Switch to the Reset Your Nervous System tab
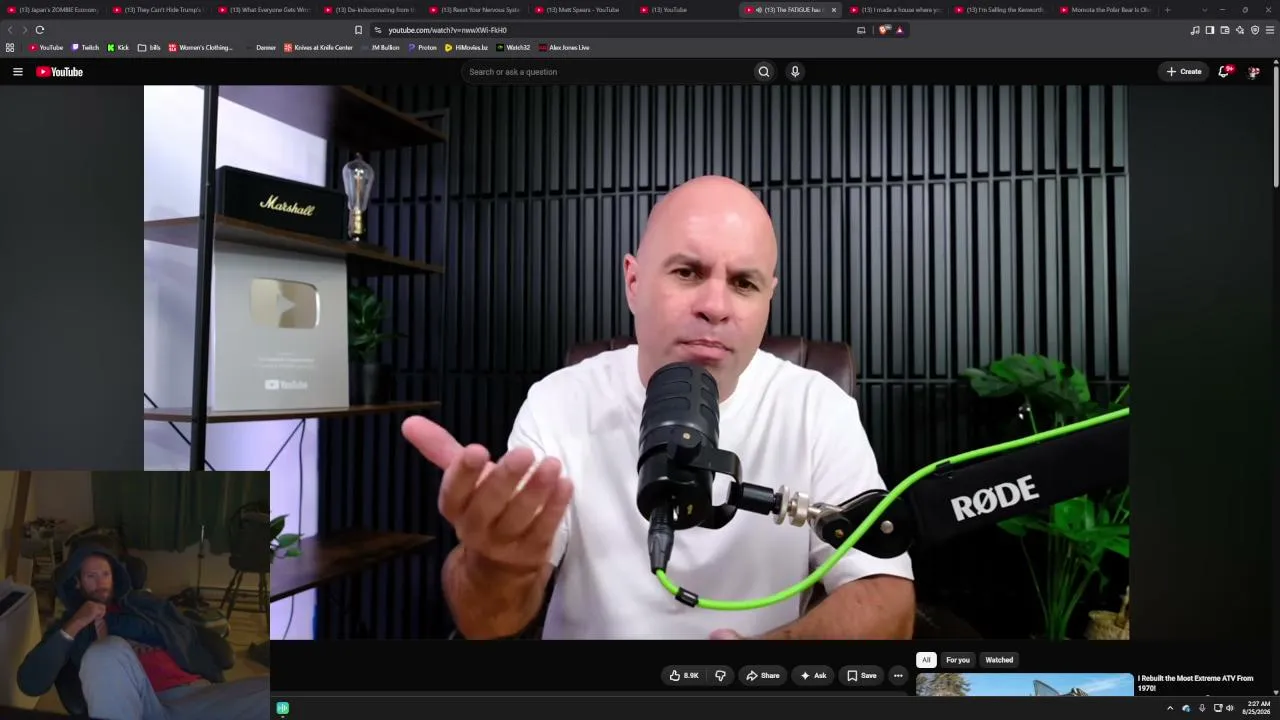 (x=474, y=10)
